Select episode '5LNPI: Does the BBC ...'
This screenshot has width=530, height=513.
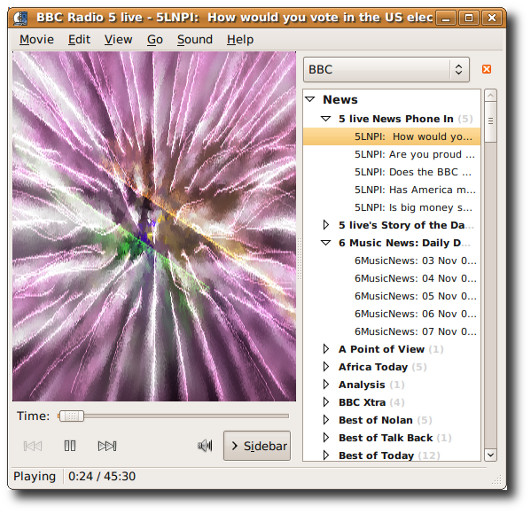391,172
